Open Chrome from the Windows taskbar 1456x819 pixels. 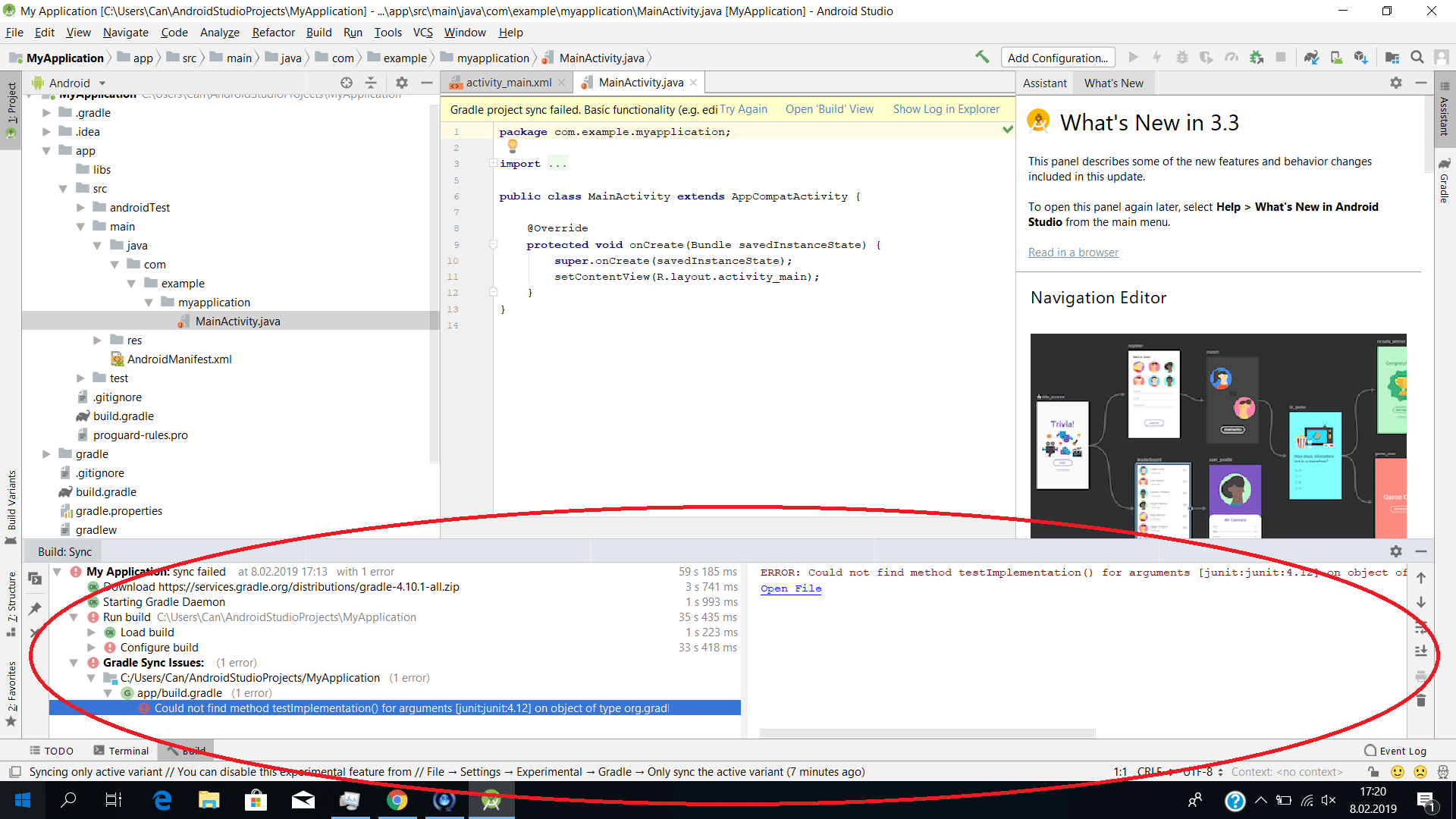coord(397,800)
